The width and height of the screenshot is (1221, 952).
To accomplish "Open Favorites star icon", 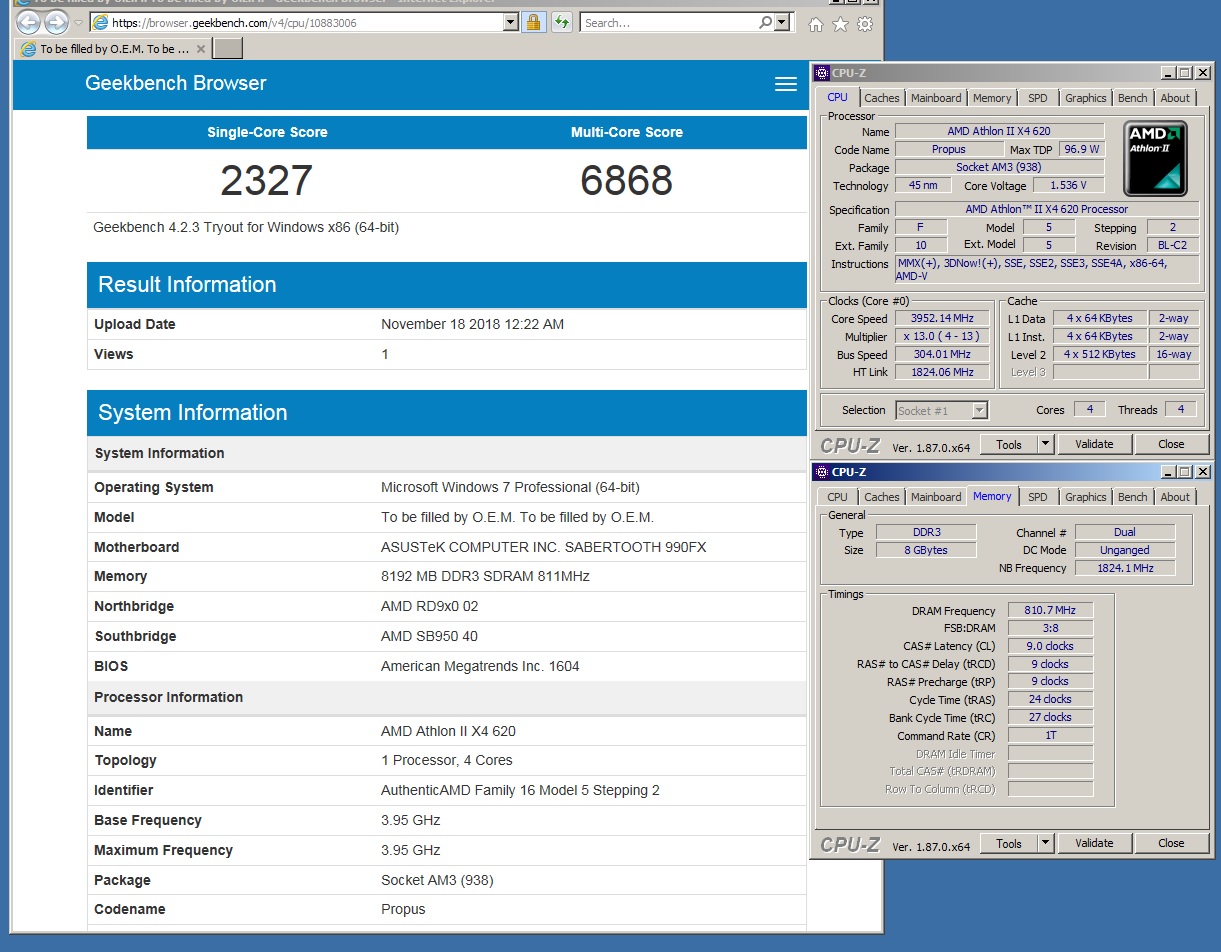I will [x=841, y=24].
